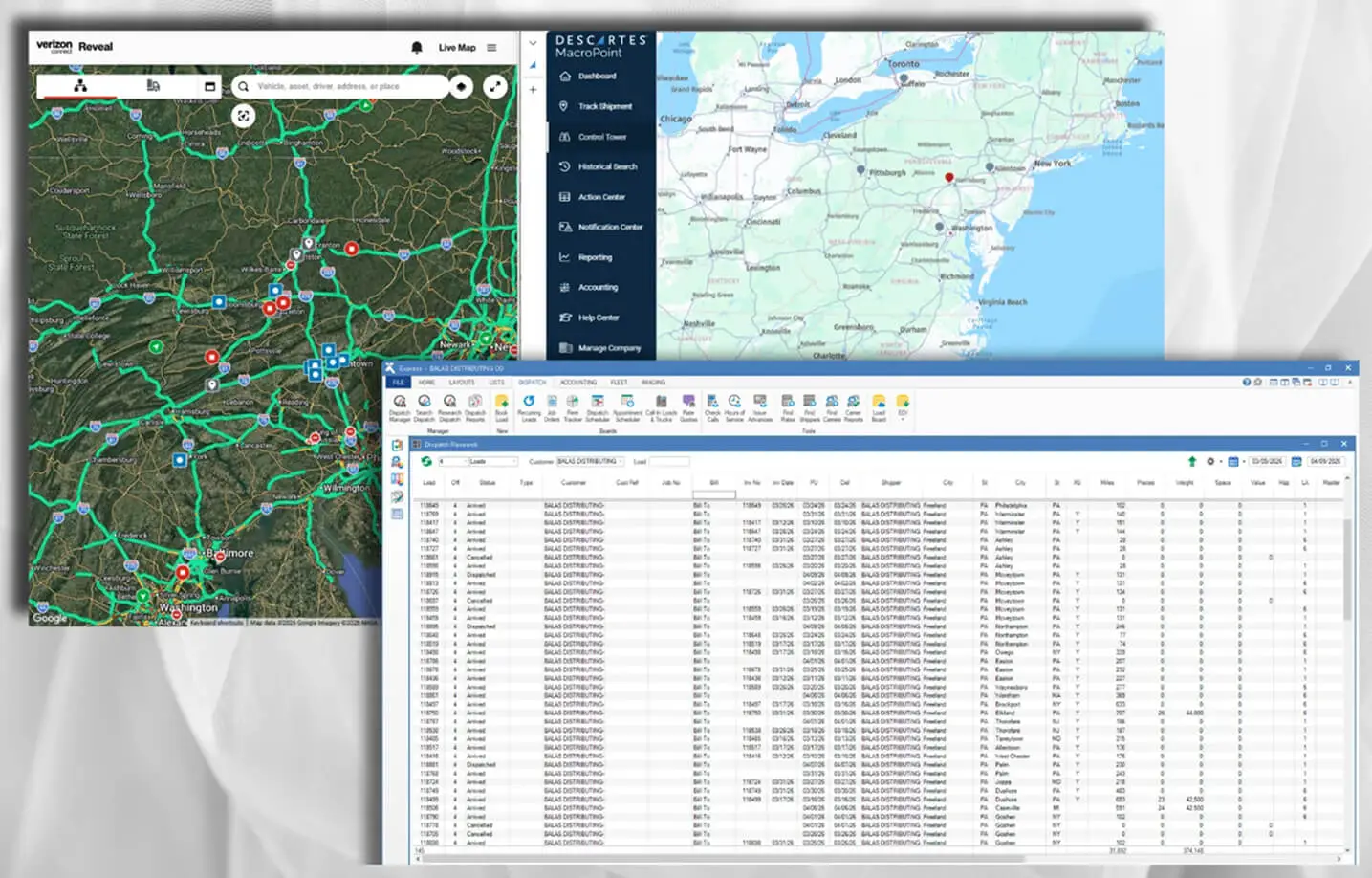Open Dispatch Manager from the ribbon
The width and height of the screenshot is (1372, 878).
pos(400,408)
